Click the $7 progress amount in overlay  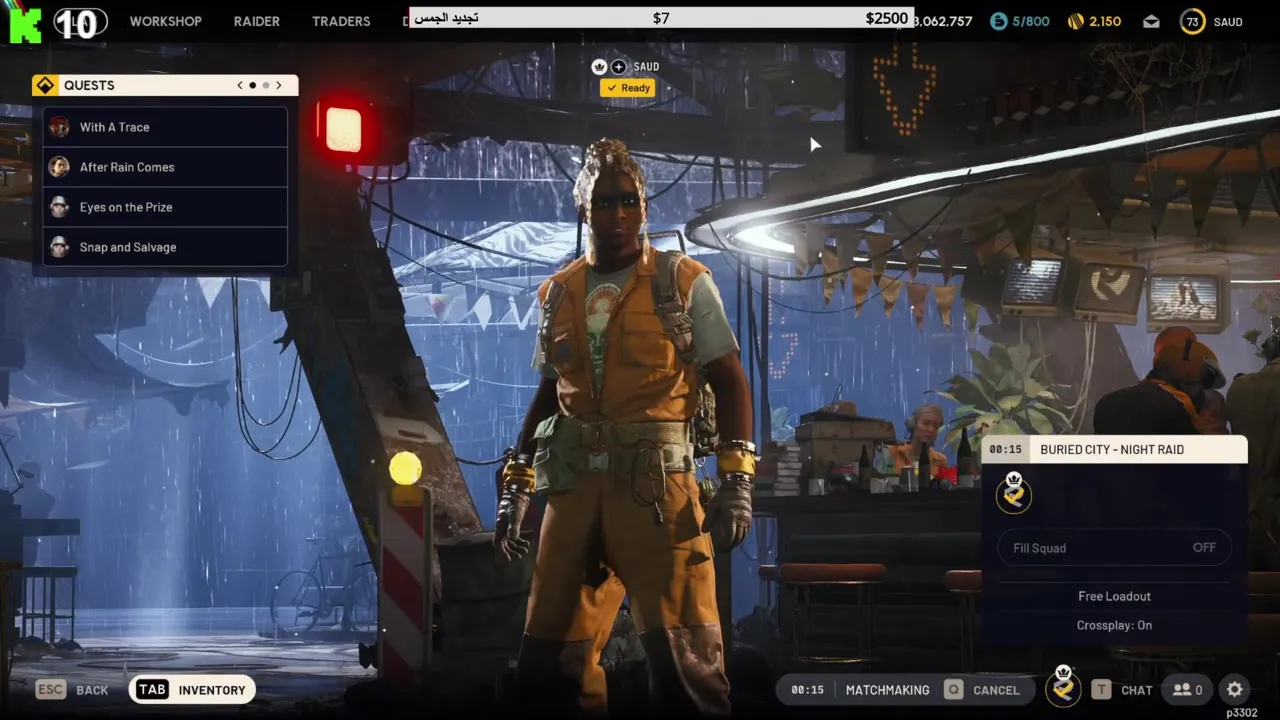click(x=661, y=18)
